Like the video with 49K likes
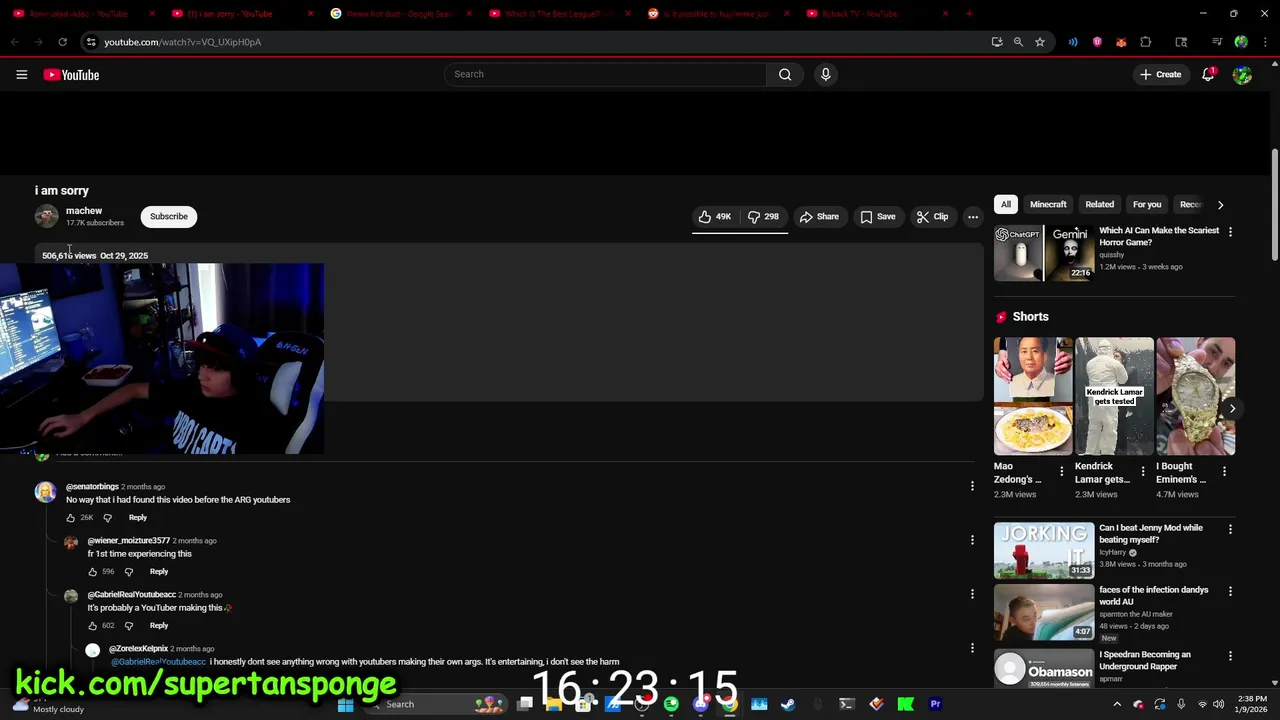1280x720 pixels. (x=716, y=216)
